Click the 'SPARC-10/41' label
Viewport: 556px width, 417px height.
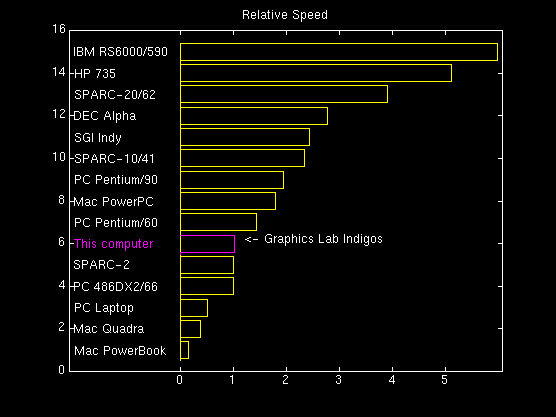(x=115, y=159)
